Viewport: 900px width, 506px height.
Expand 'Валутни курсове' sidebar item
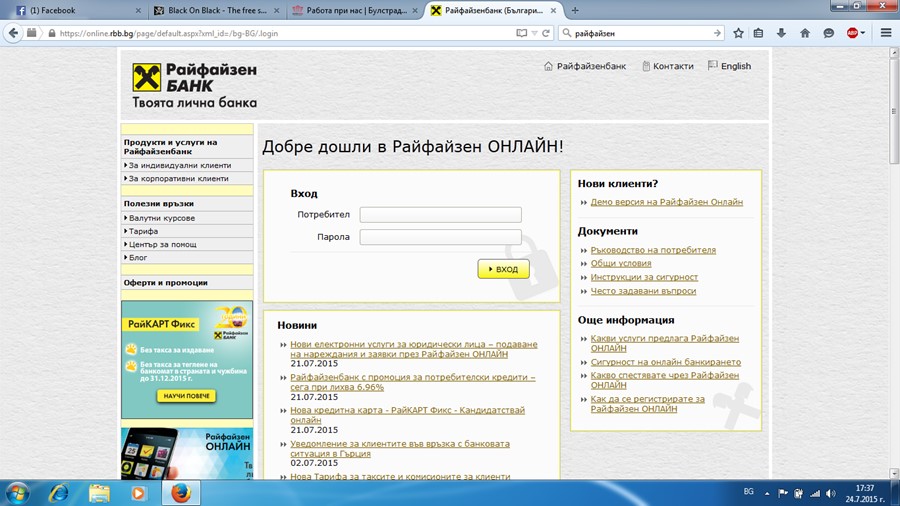161,218
